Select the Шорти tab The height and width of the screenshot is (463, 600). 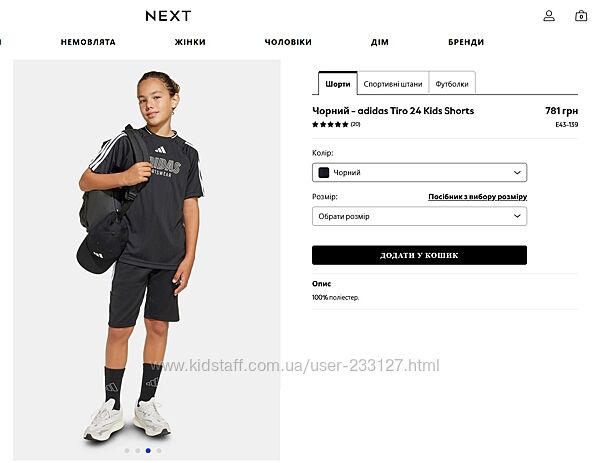pyautogui.click(x=338, y=84)
